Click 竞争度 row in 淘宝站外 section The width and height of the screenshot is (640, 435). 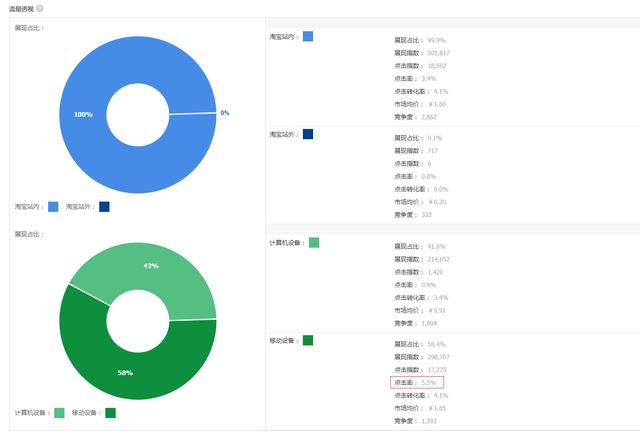click(413, 215)
